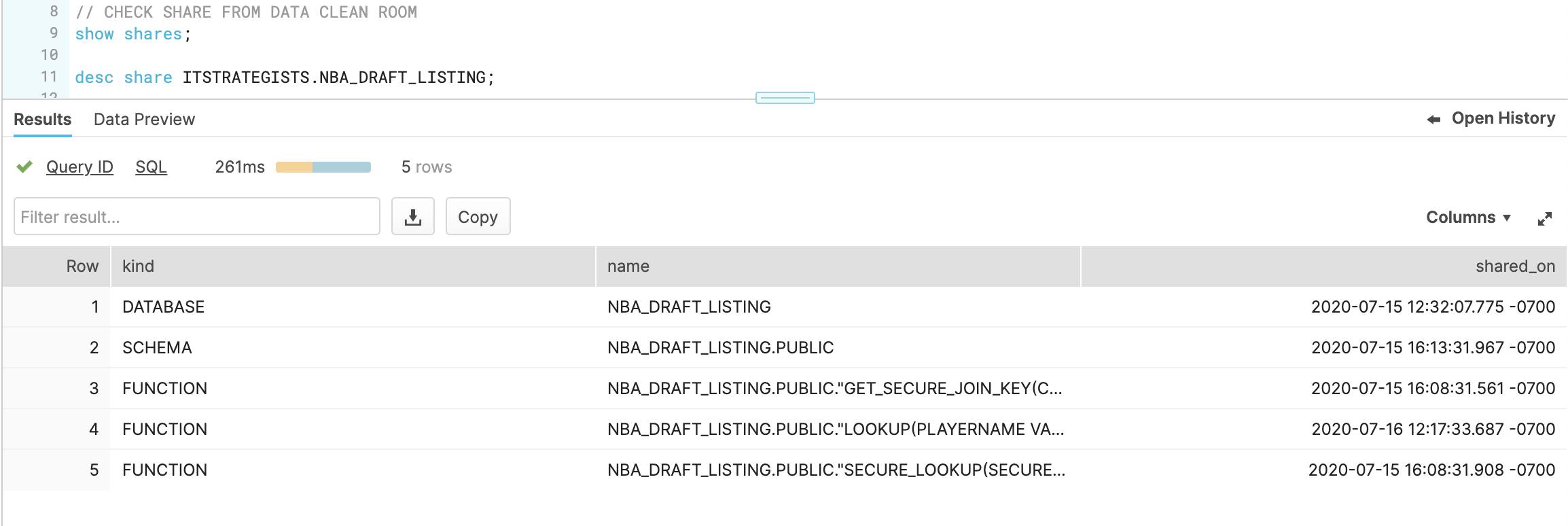Select the SECURE_LOOKUP function name cell
Viewport: 1568px width, 526px height.
click(x=838, y=470)
